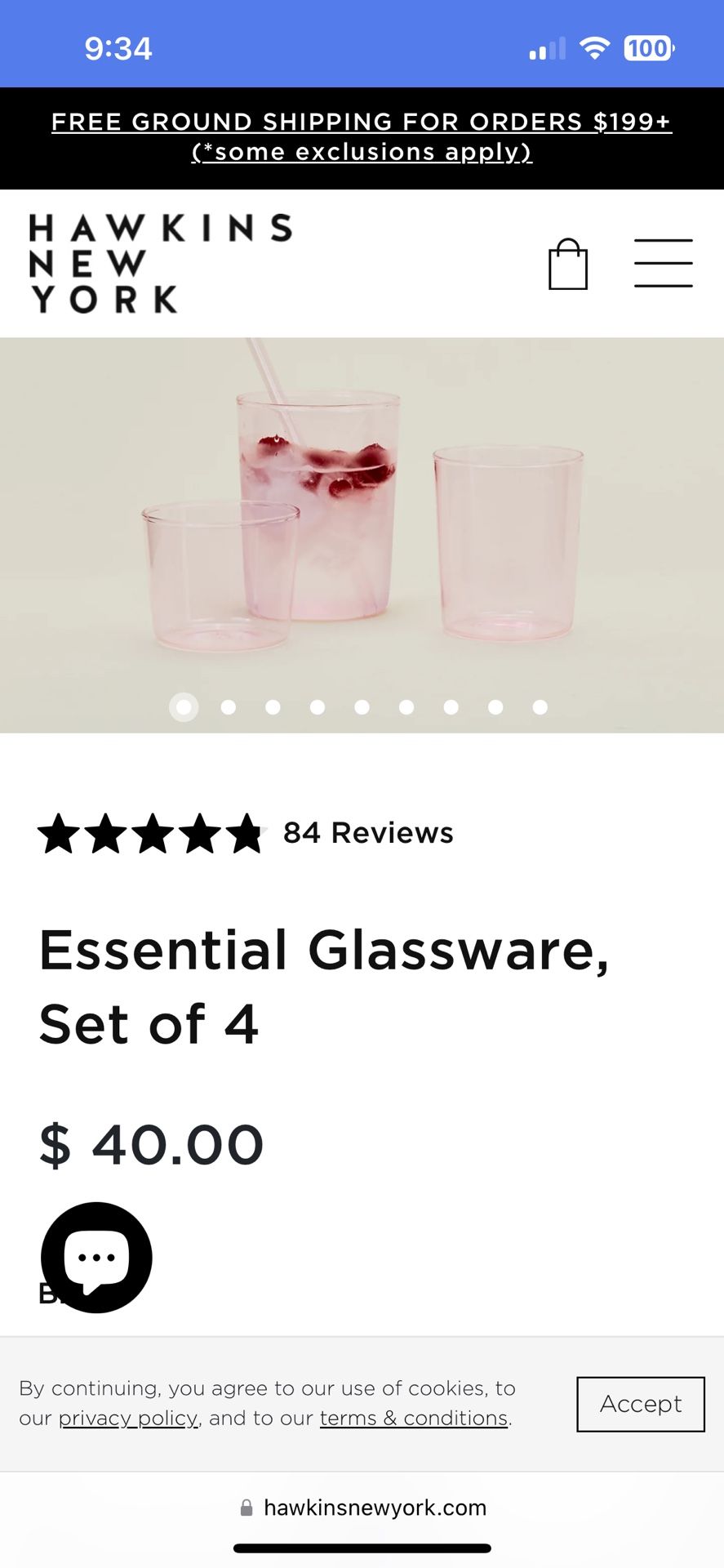Select the third carousel dot

[x=273, y=707]
